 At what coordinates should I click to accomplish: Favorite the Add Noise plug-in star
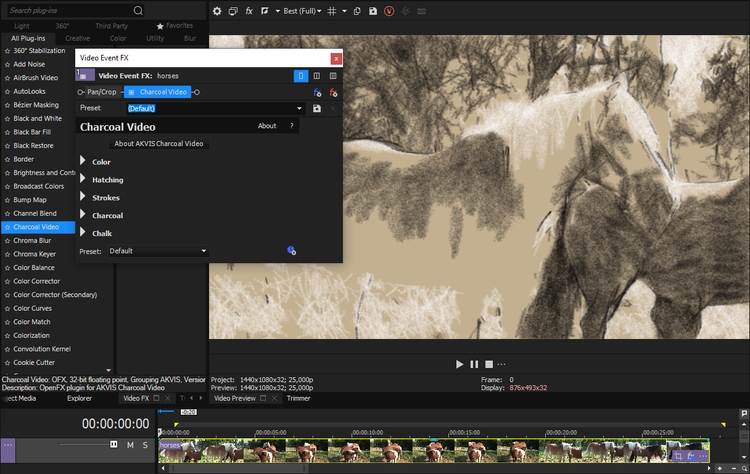click(x=7, y=65)
